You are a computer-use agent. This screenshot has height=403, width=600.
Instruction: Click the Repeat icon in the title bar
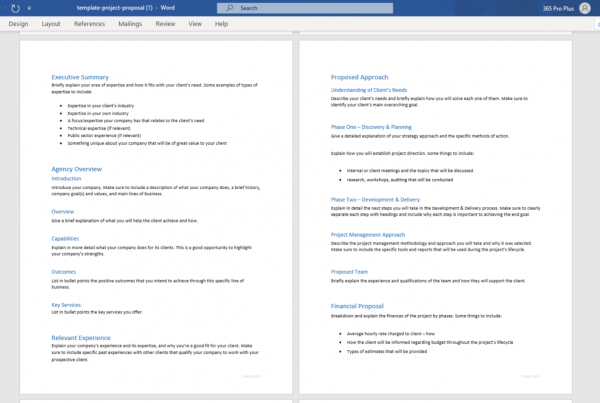(x=15, y=8)
